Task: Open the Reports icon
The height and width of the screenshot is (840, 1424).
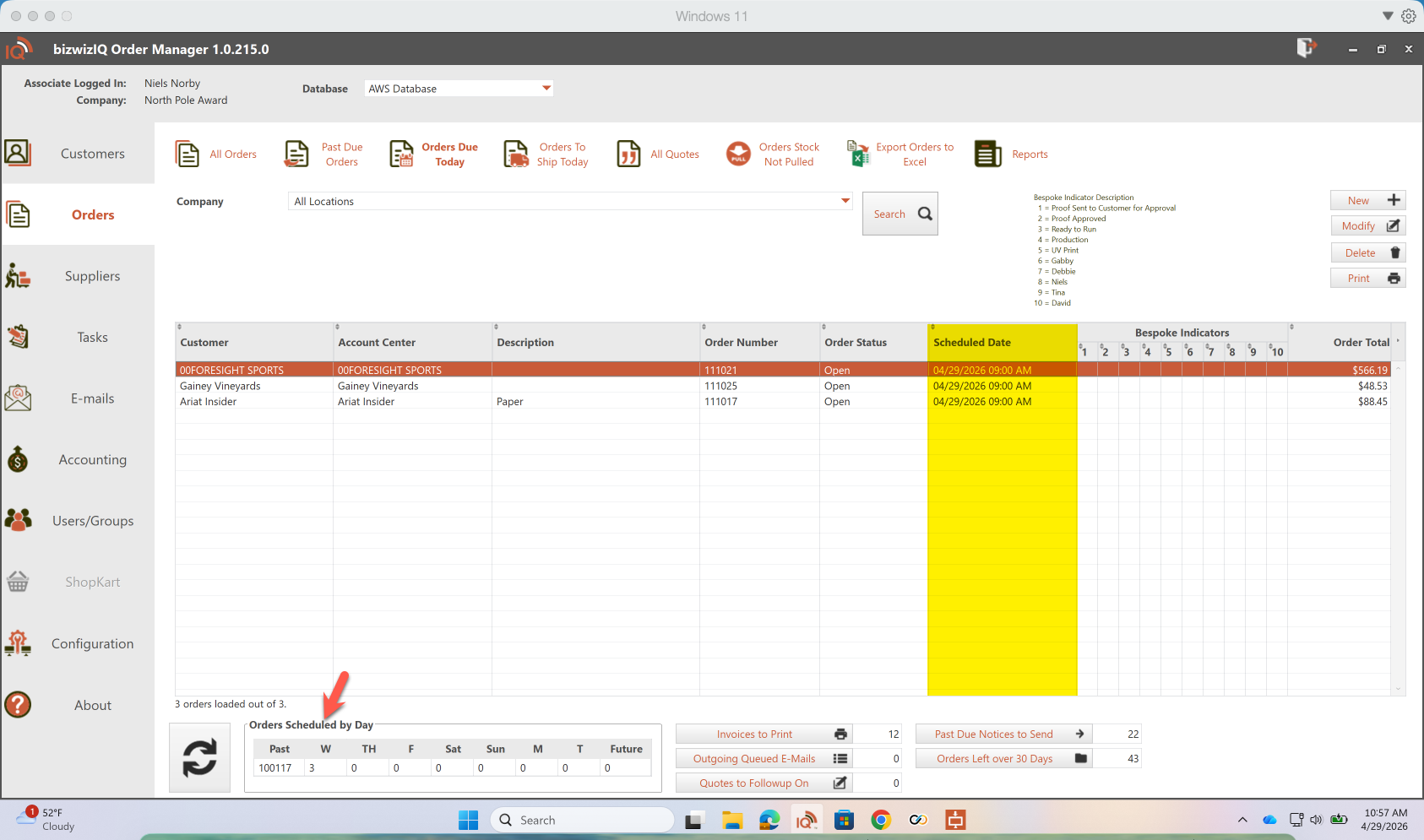Action: point(987,154)
